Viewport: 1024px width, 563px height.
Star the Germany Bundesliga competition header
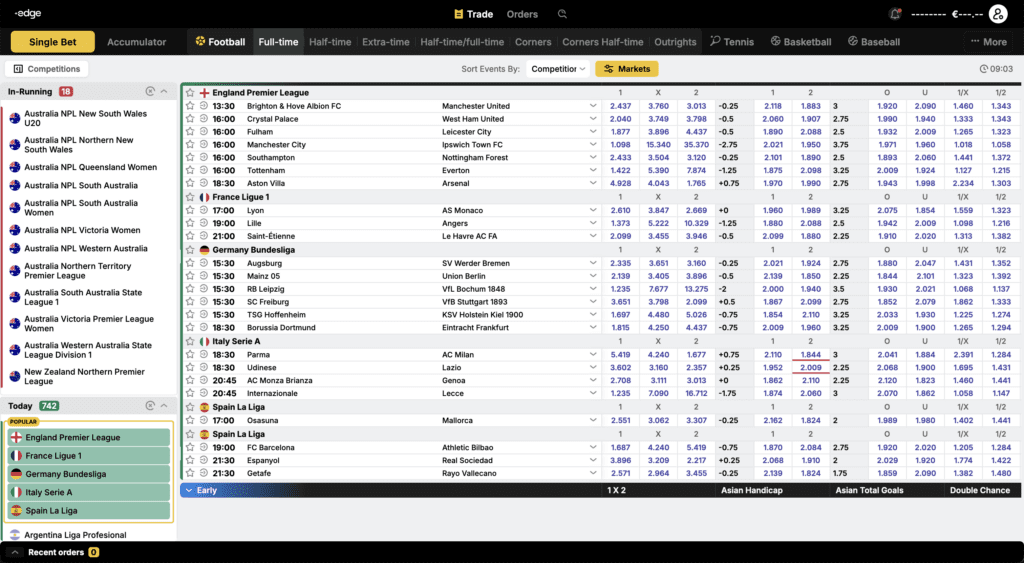pos(190,249)
